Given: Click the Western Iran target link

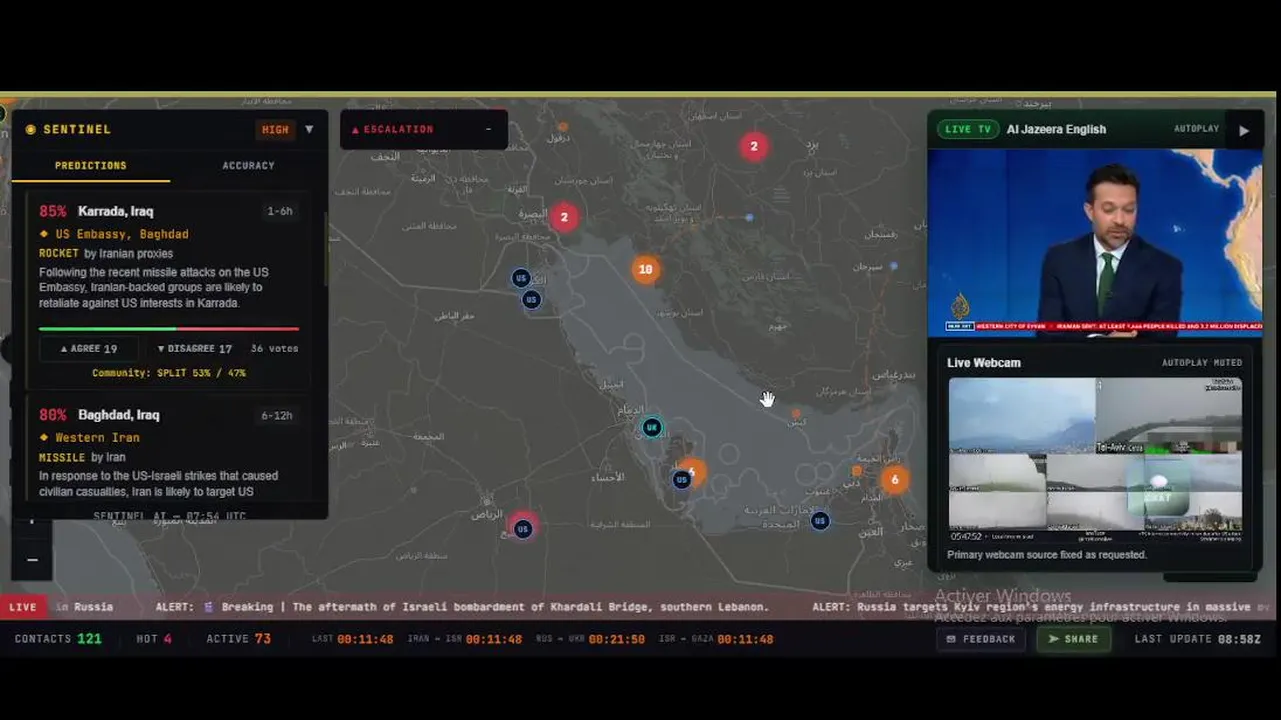Looking at the screenshot, I should (x=97, y=438).
